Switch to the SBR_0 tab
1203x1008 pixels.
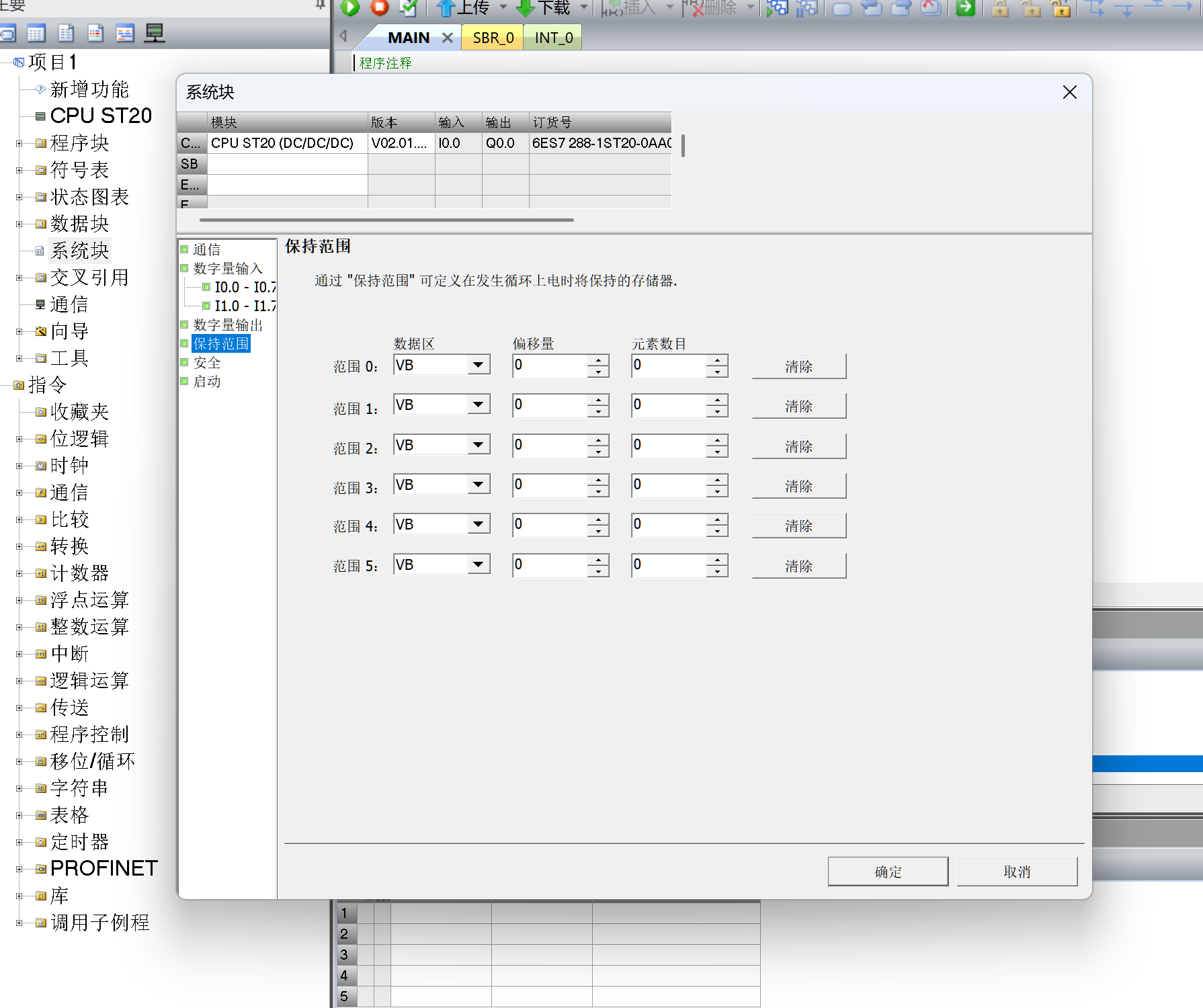pos(493,38)
